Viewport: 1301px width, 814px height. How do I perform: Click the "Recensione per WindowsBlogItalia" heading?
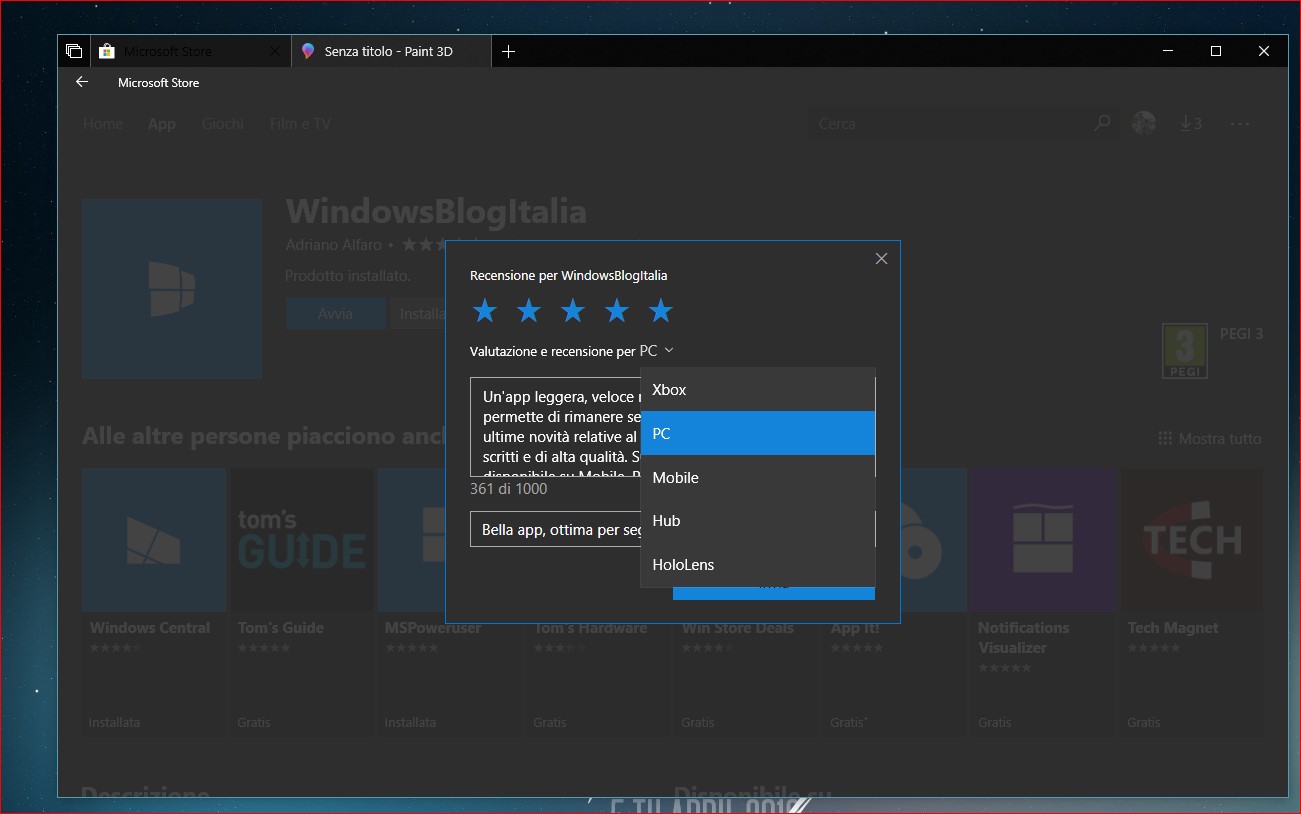point(568,275)
